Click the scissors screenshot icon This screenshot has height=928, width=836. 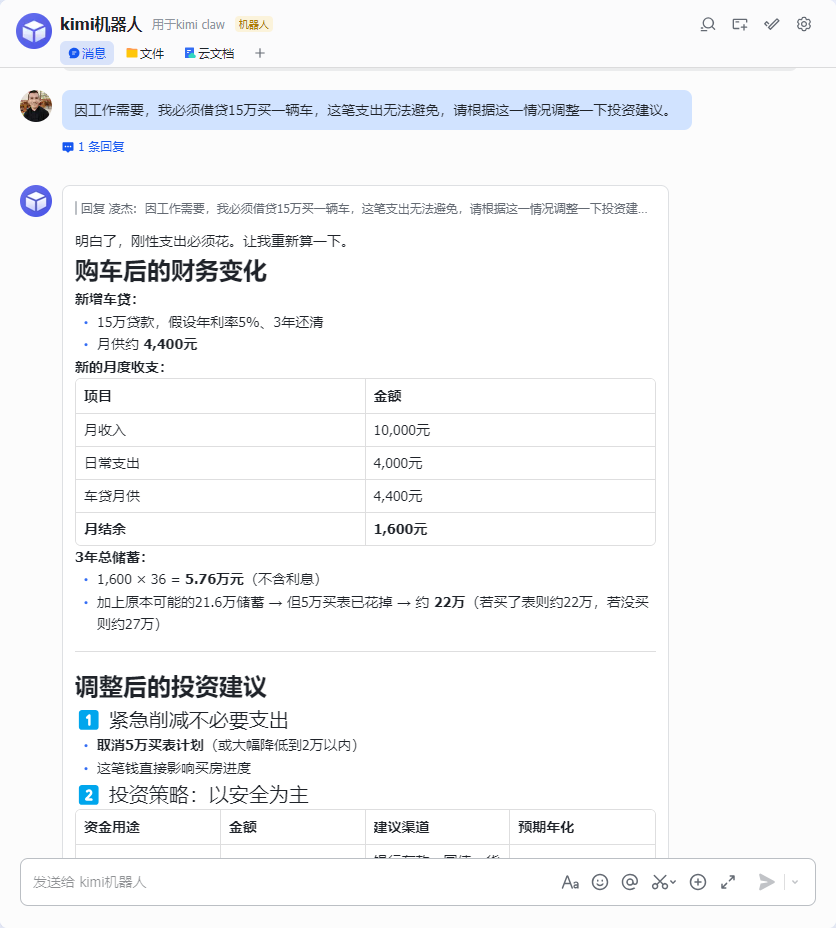(x=659, y=882)
